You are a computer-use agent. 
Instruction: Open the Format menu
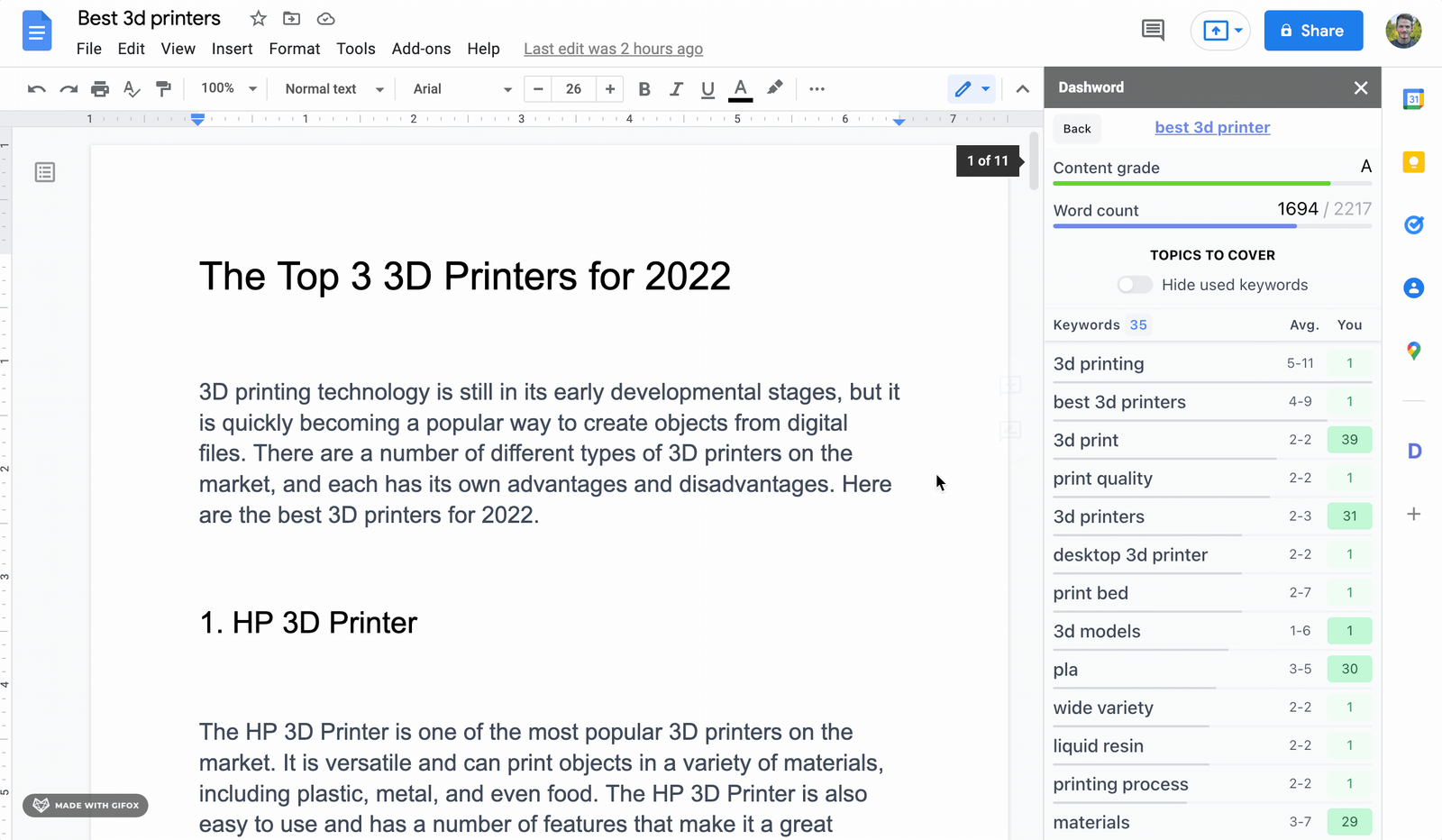(295, 49)
